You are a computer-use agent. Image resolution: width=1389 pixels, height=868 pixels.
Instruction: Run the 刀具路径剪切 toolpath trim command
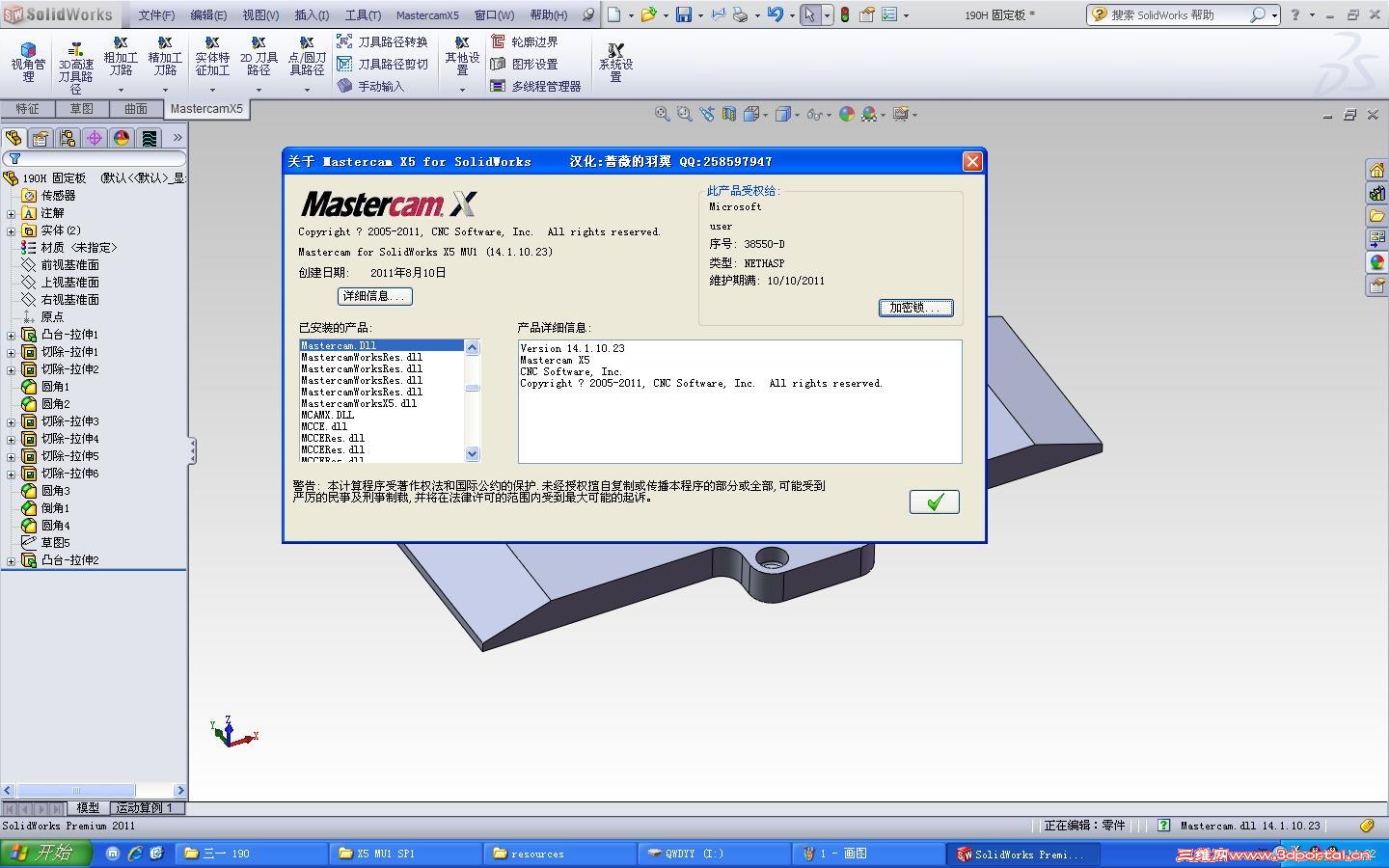coord(382,64)
